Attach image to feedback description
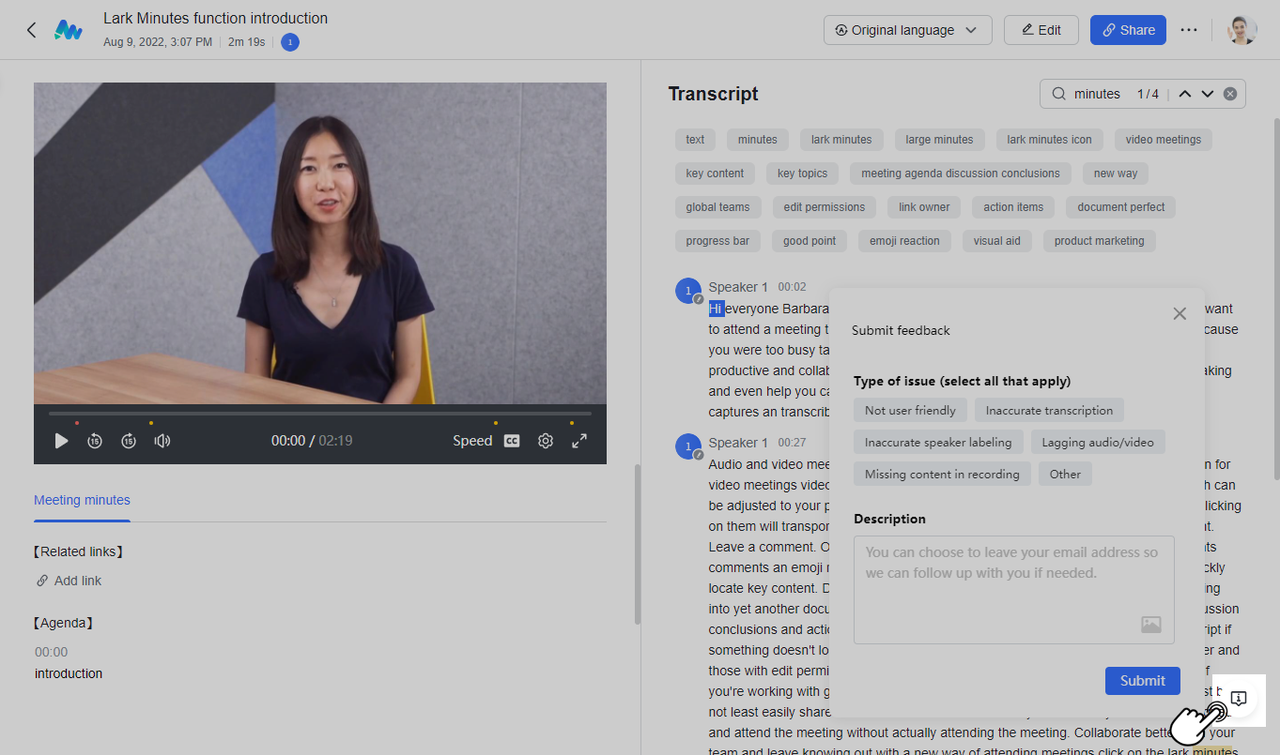 tap(1151, 624)
